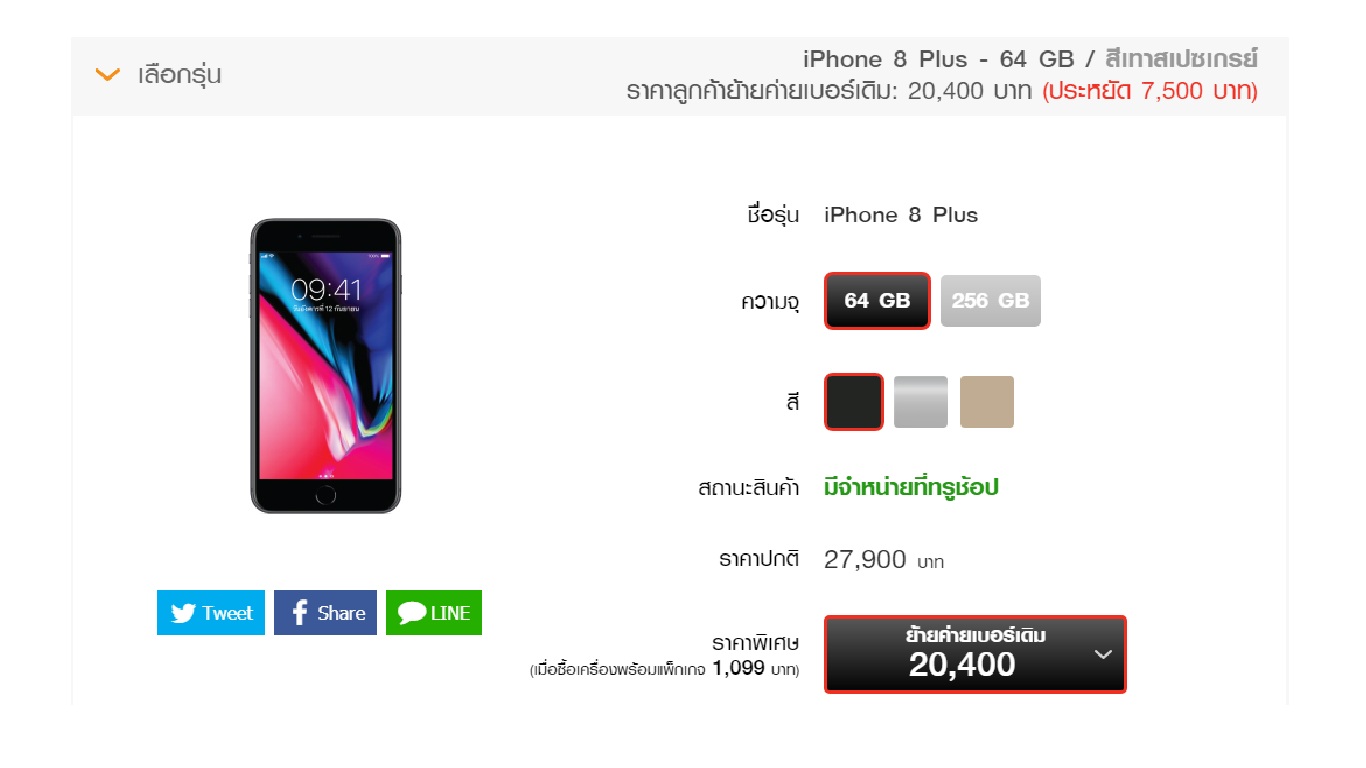
Task: Choose the 256 GB capacity option
Action: click(x=990, y=301)
